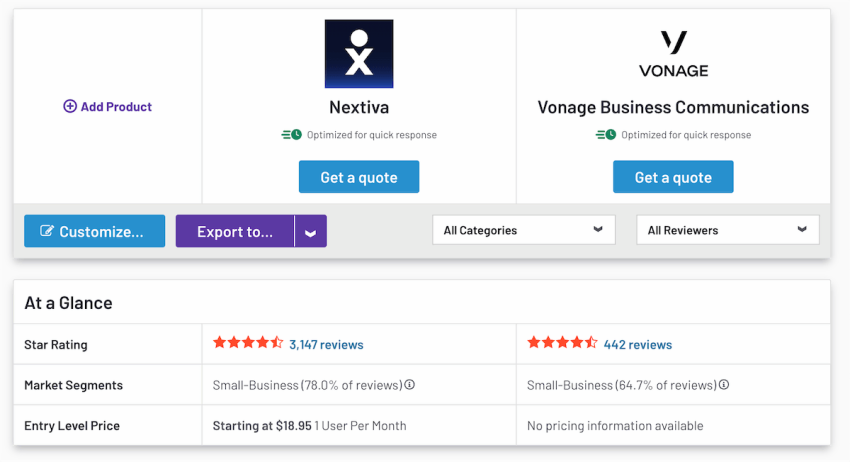Click the Nextiva product title

coord(359,107)
